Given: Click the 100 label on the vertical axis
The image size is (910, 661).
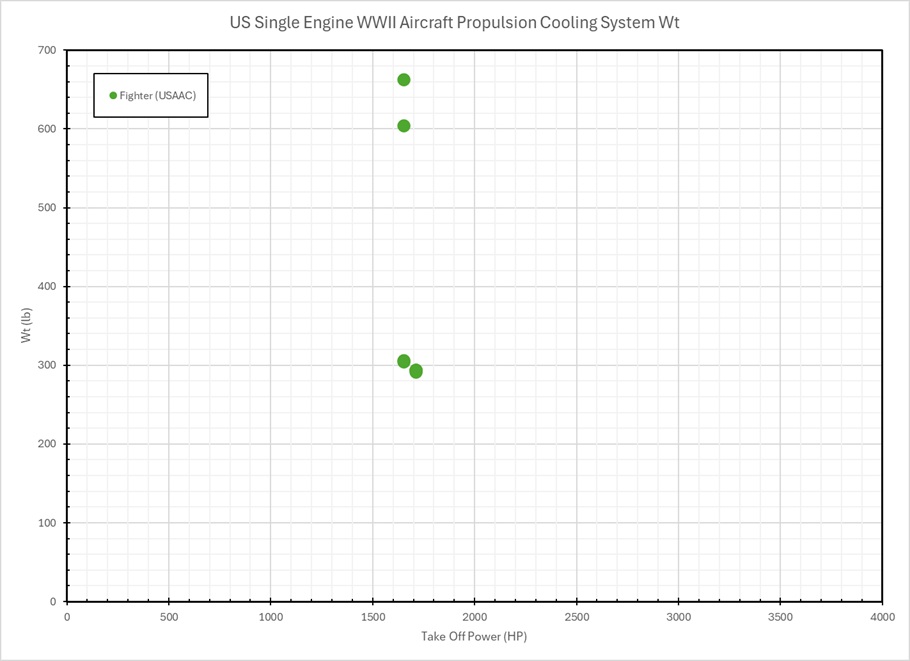Looking at the screenshot, I should click(47, 523).
